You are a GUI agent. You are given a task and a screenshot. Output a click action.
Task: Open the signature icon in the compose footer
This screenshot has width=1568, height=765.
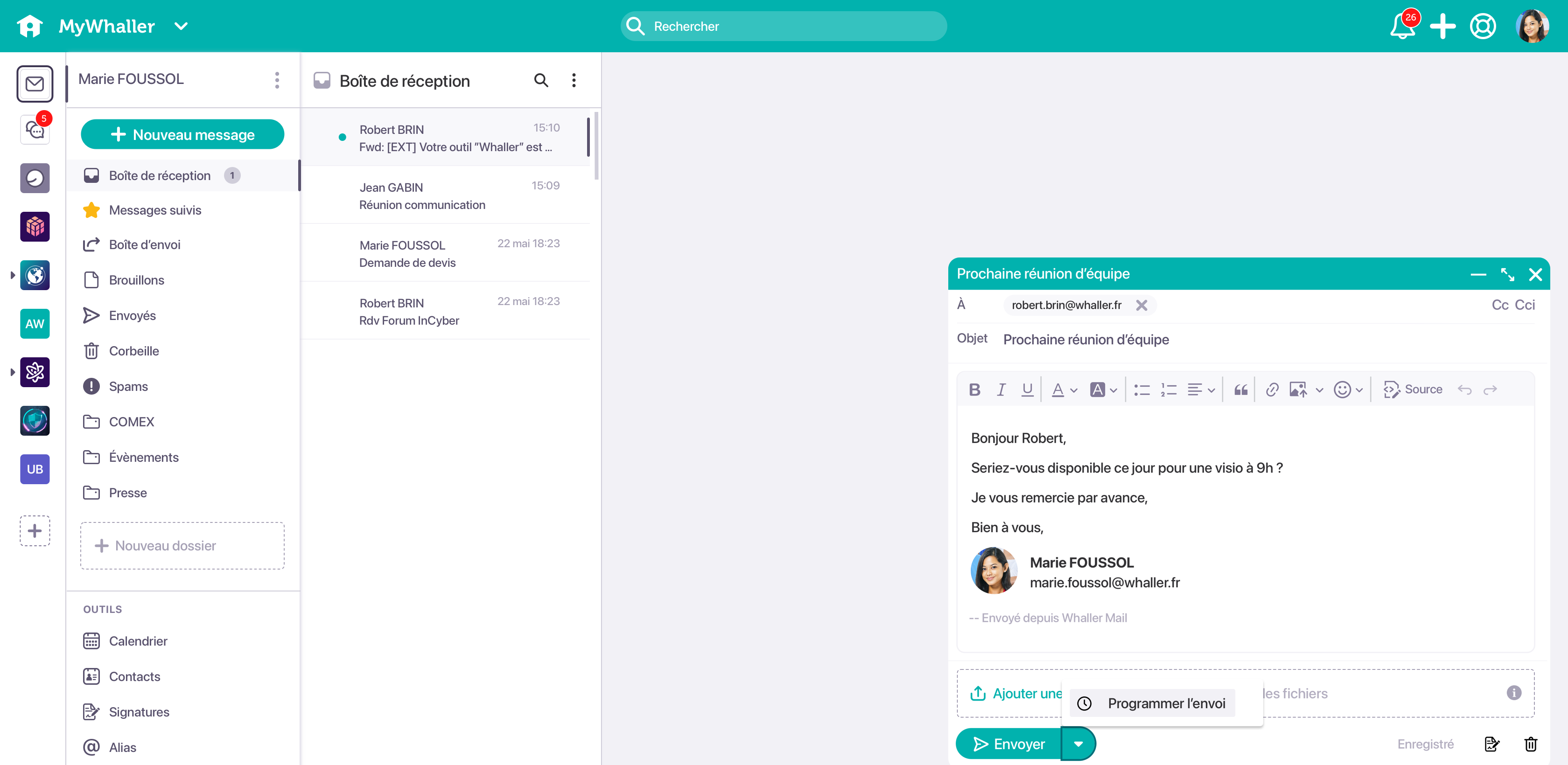1491,744
